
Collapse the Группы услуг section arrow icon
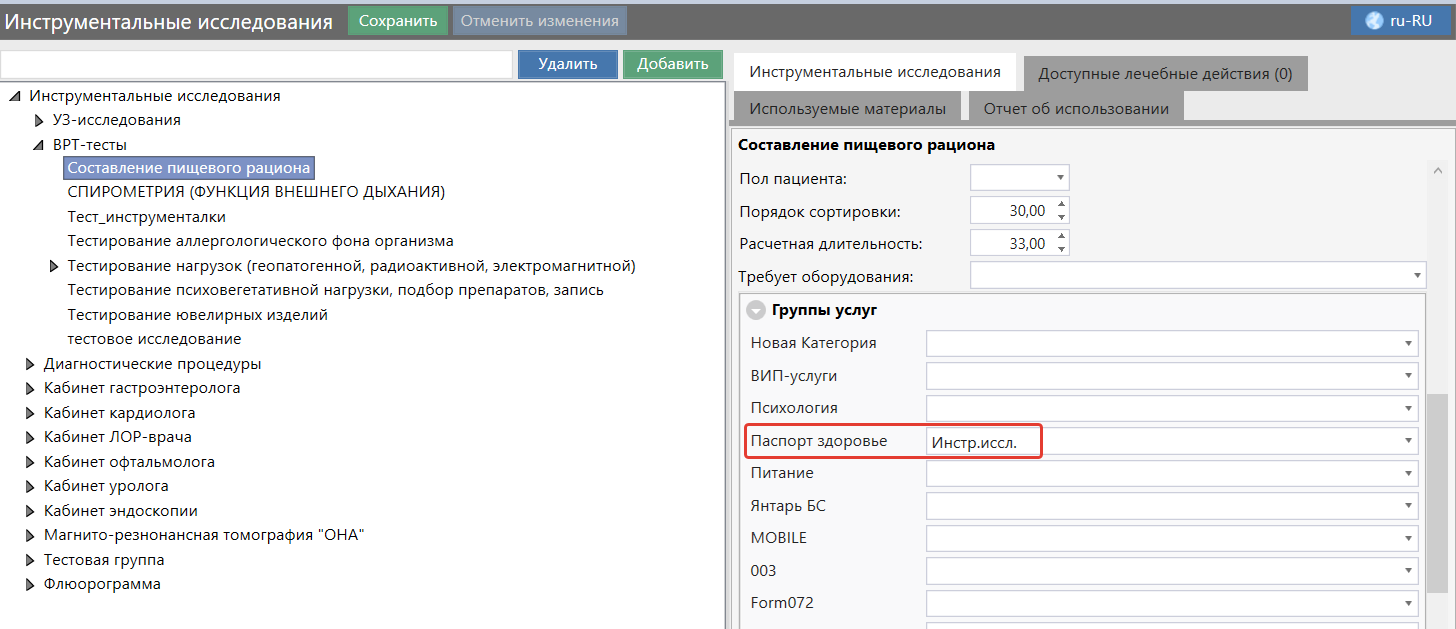(757, 310)
